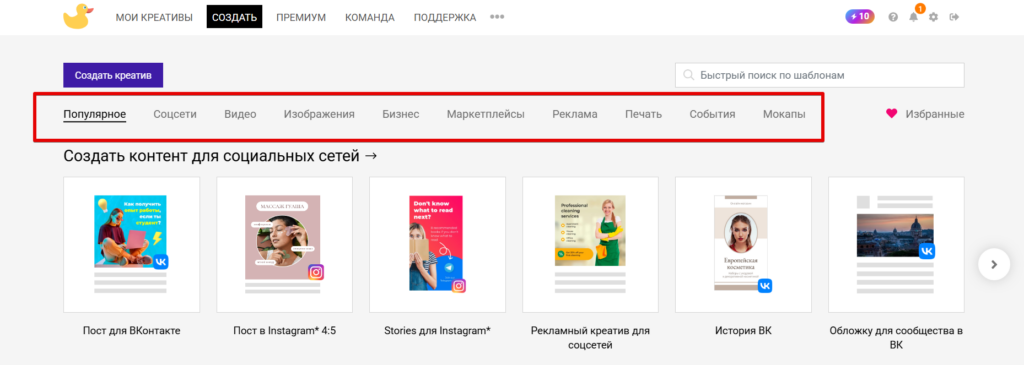Select the История ВК thumbnail
Image resolution: width=1024 pixels, height=365 pixels.
tap(743, 244)
